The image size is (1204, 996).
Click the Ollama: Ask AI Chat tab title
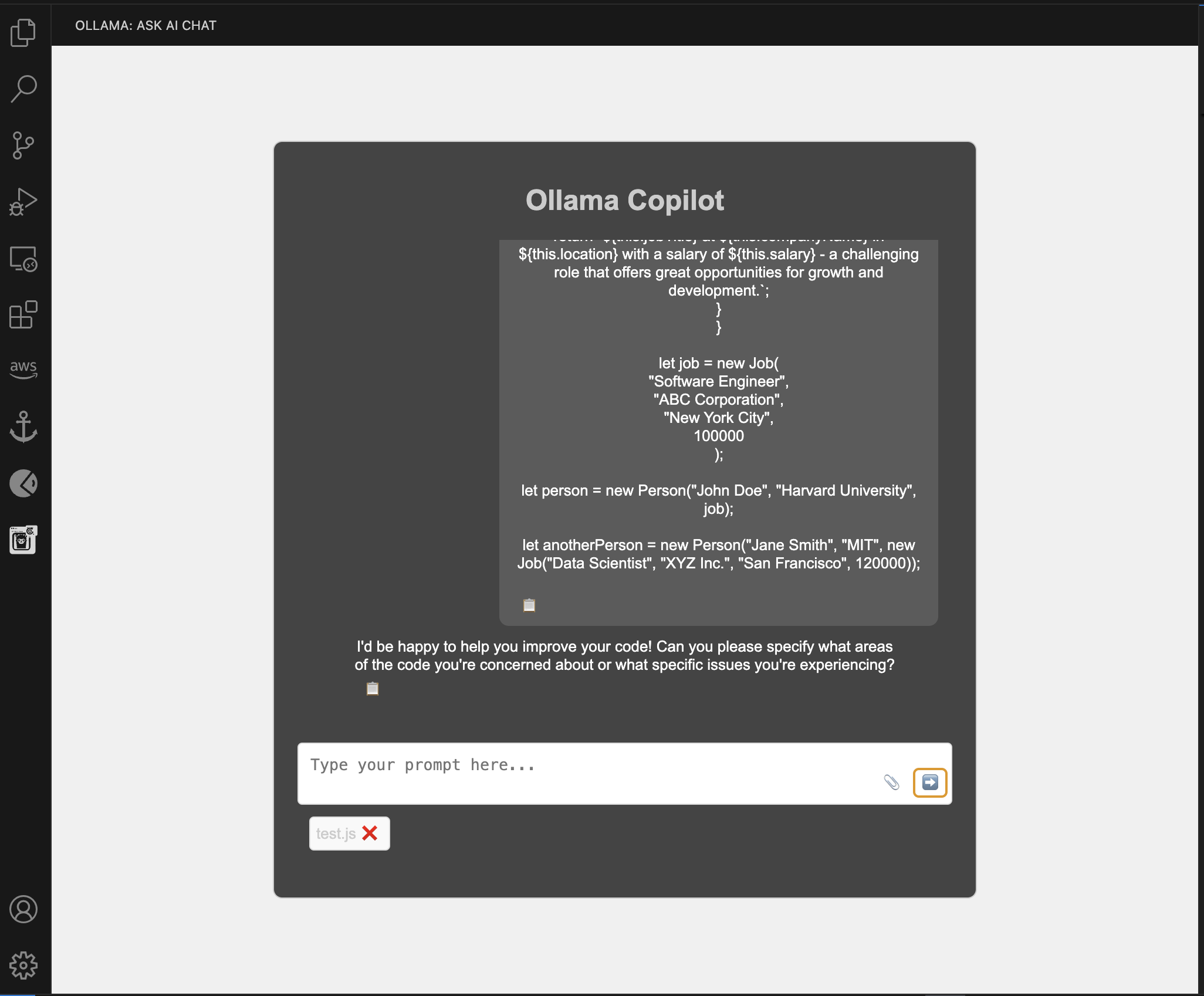(146, 25)
